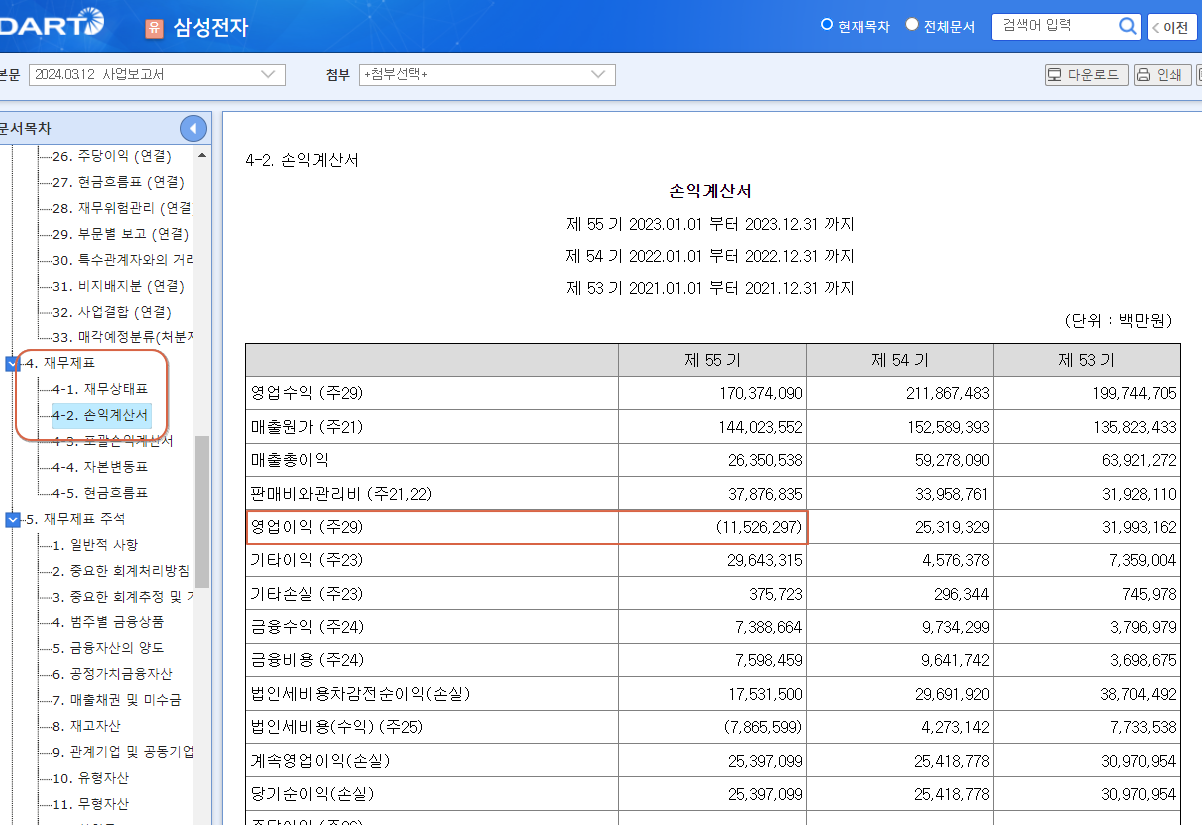This screenshot has height=825, width=1202.
Task: Open 27. 현금흐름표 (연결) in the tree
Action: [x=118, y=182]
